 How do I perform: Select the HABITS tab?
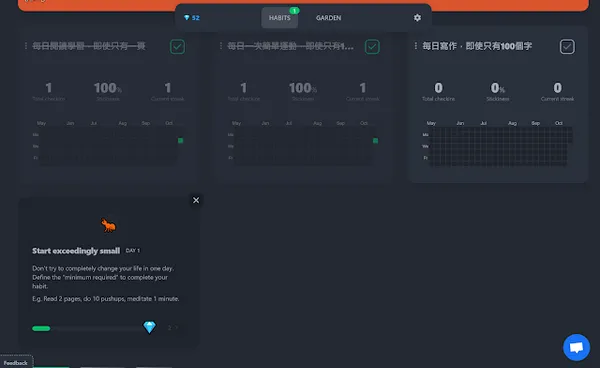[x=280, y=18]
